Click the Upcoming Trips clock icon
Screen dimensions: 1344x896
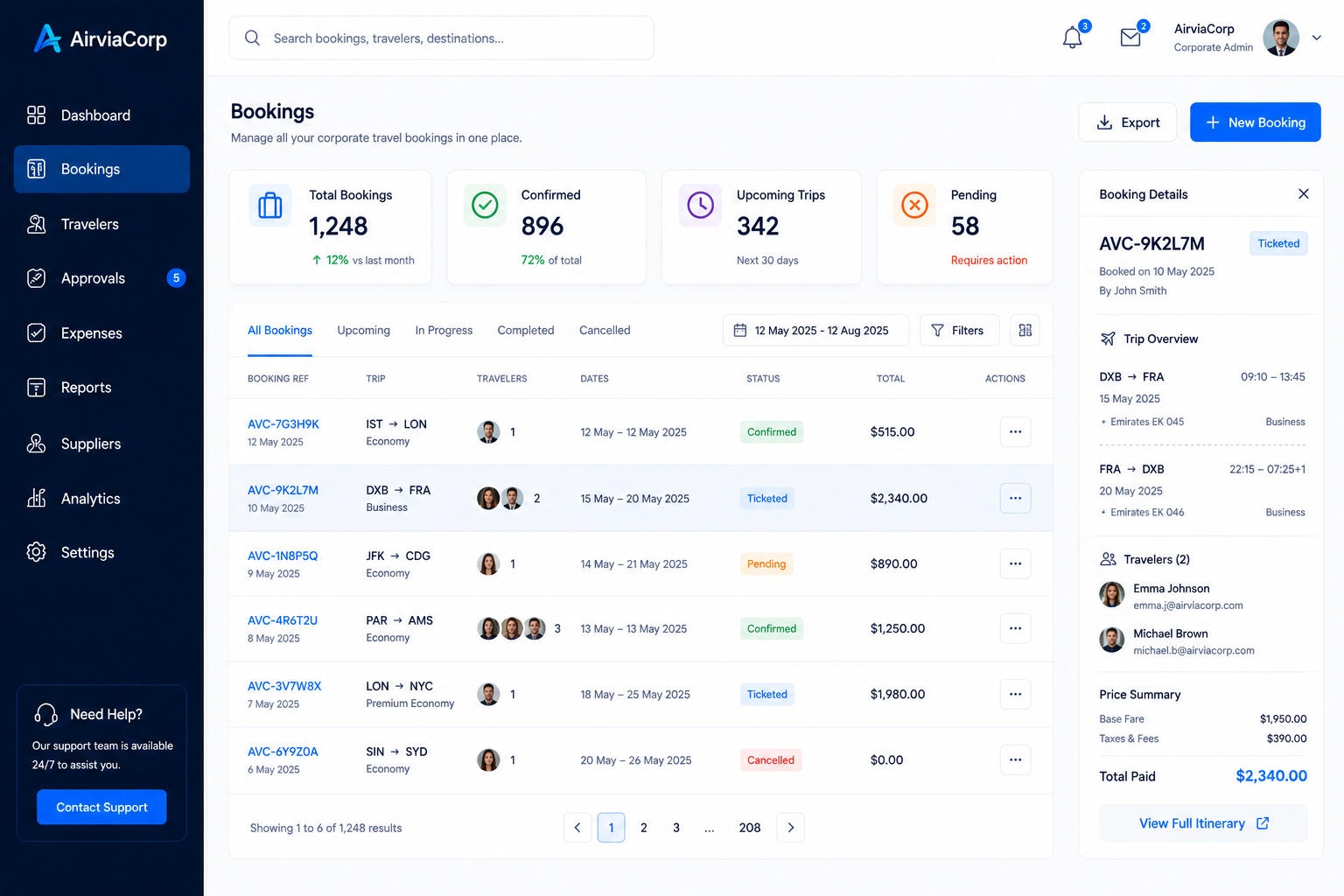pyautogui.click(x=700, y=206)
